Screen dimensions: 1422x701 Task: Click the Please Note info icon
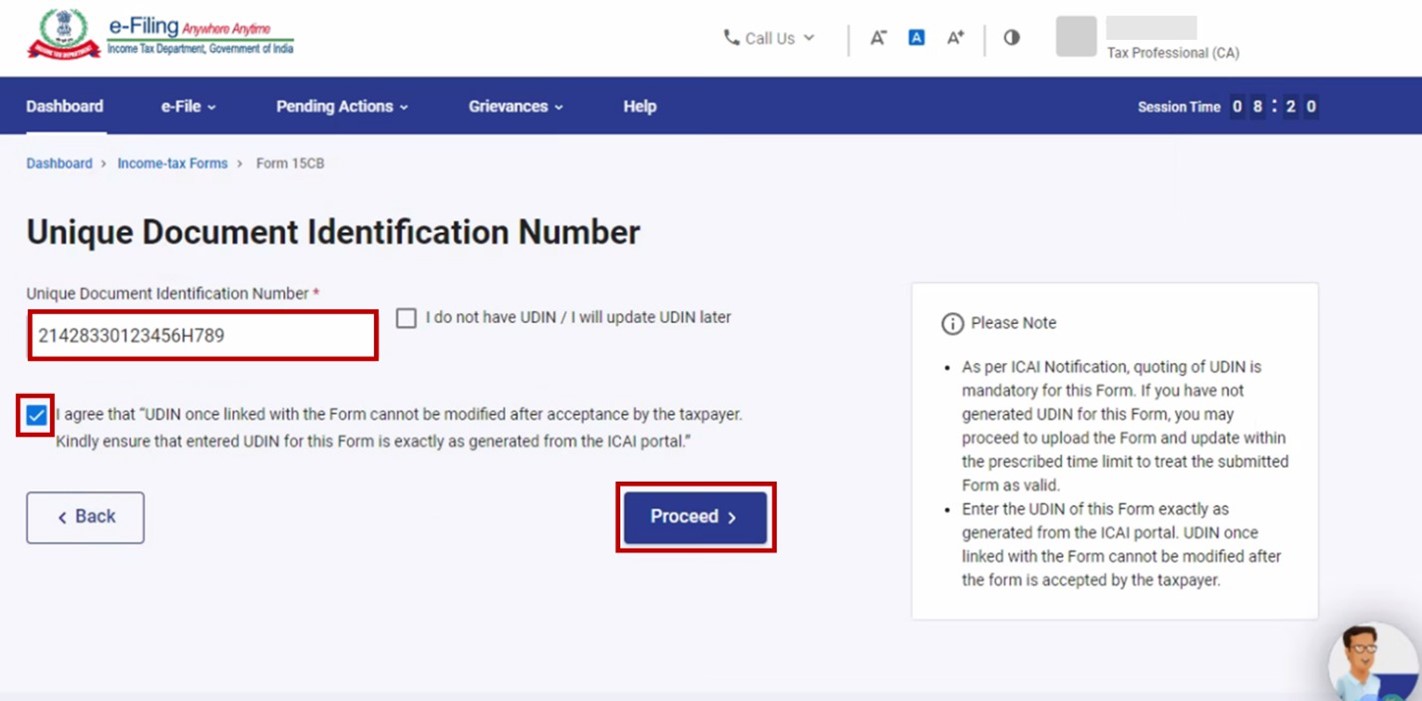(x=952, y=324)
